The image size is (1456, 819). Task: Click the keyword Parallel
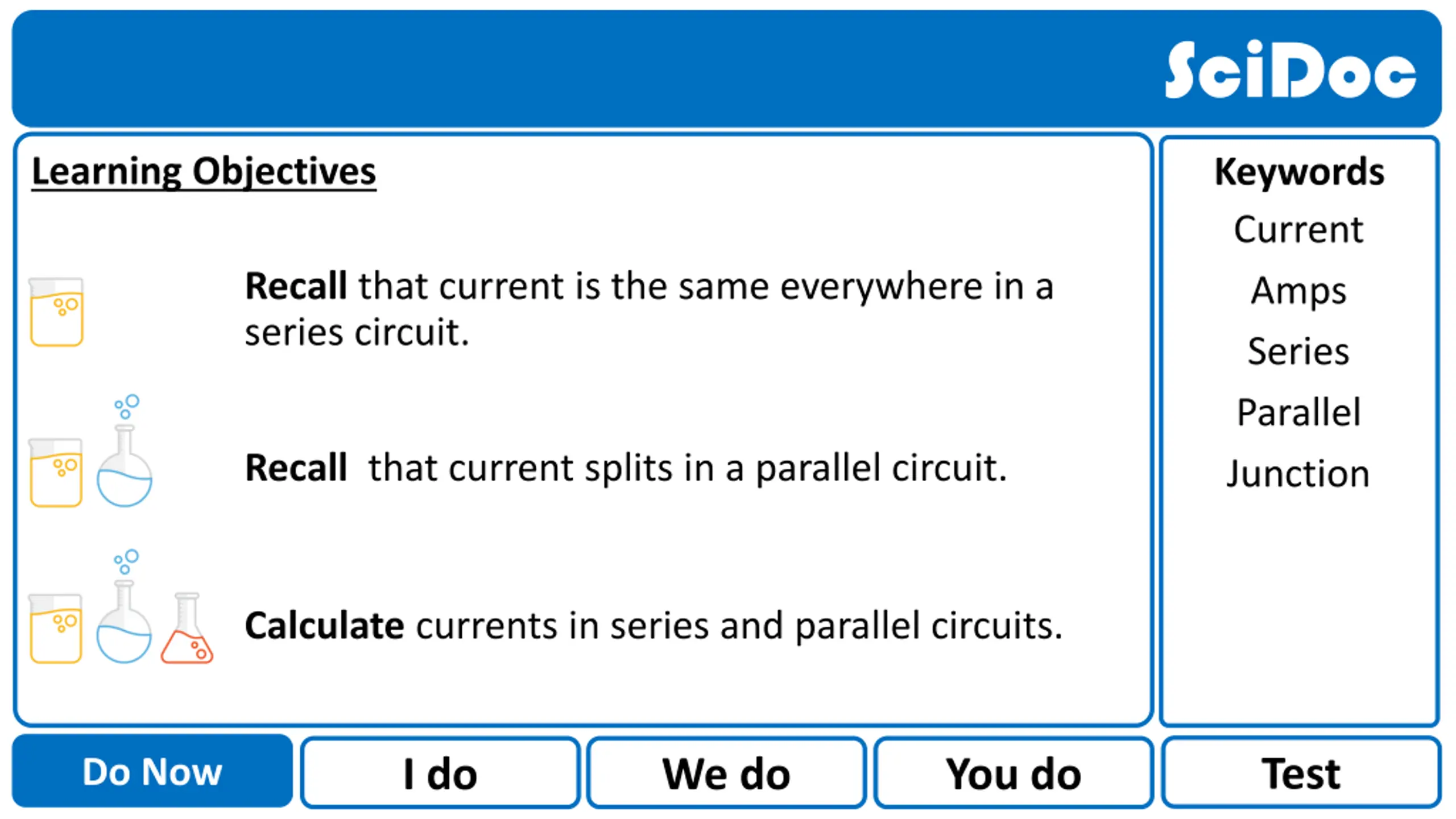[x=1298, y=412]
